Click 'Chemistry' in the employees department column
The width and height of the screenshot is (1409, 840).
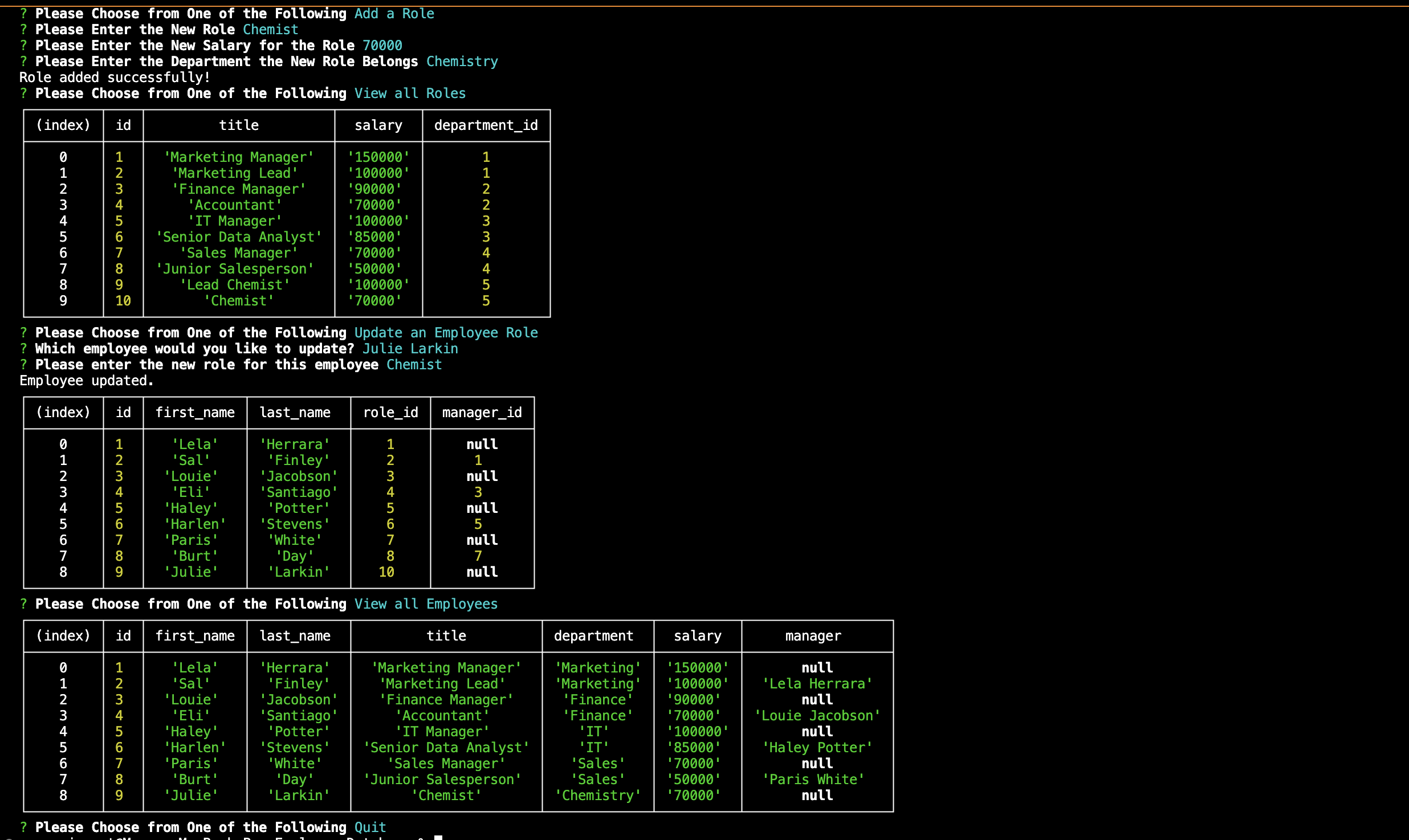click(597, 796)
